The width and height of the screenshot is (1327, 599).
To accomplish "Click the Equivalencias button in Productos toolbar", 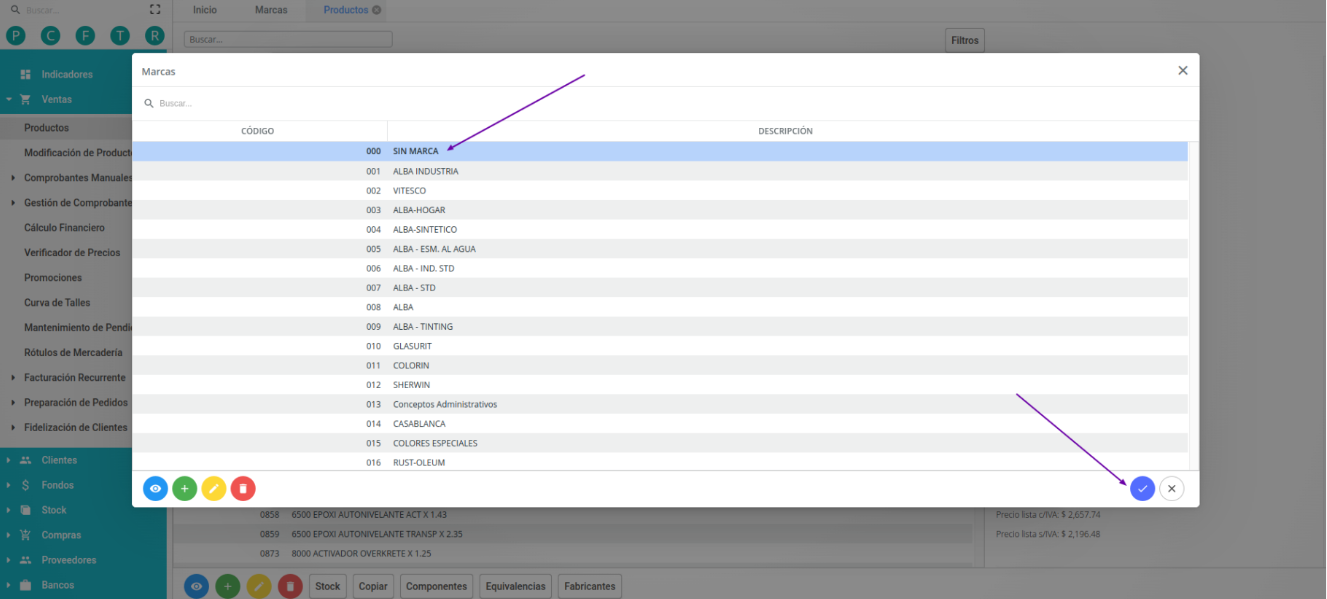I will [x=516, y=586].
